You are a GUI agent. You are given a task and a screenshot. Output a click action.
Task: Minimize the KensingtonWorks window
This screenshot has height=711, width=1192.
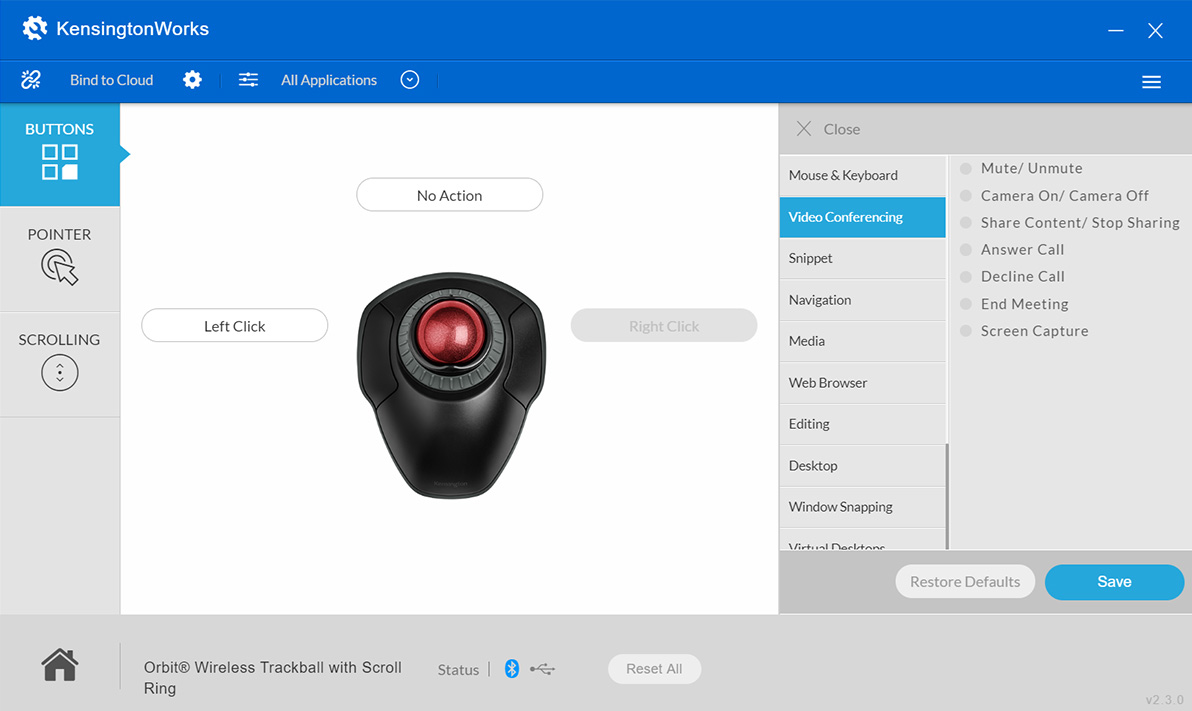click(x=1115, y=30)
